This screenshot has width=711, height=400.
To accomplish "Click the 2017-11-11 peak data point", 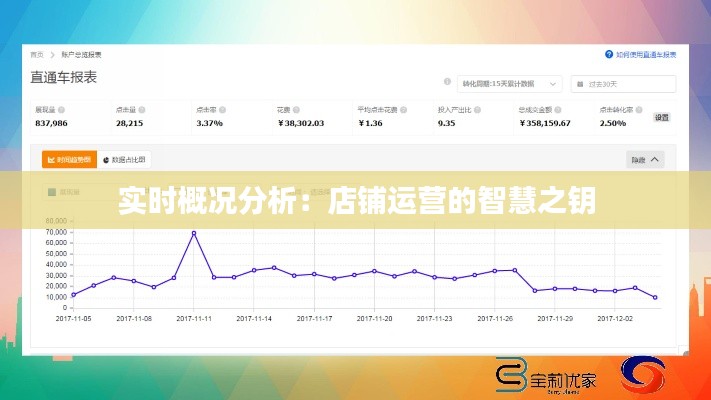I will coord(194,233).
